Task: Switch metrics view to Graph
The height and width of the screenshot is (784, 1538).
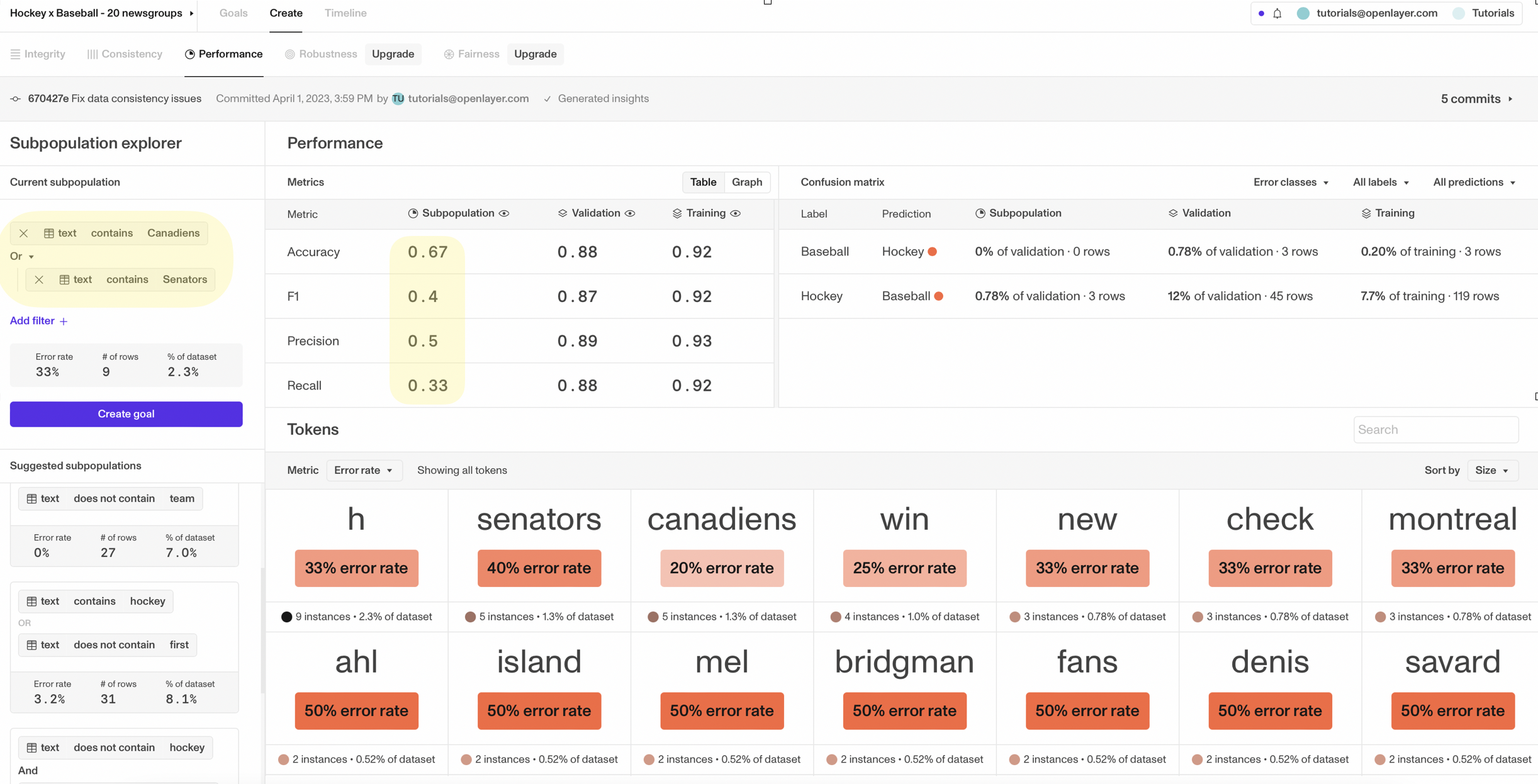Action: pyautogui.click(x=747, y=182)
